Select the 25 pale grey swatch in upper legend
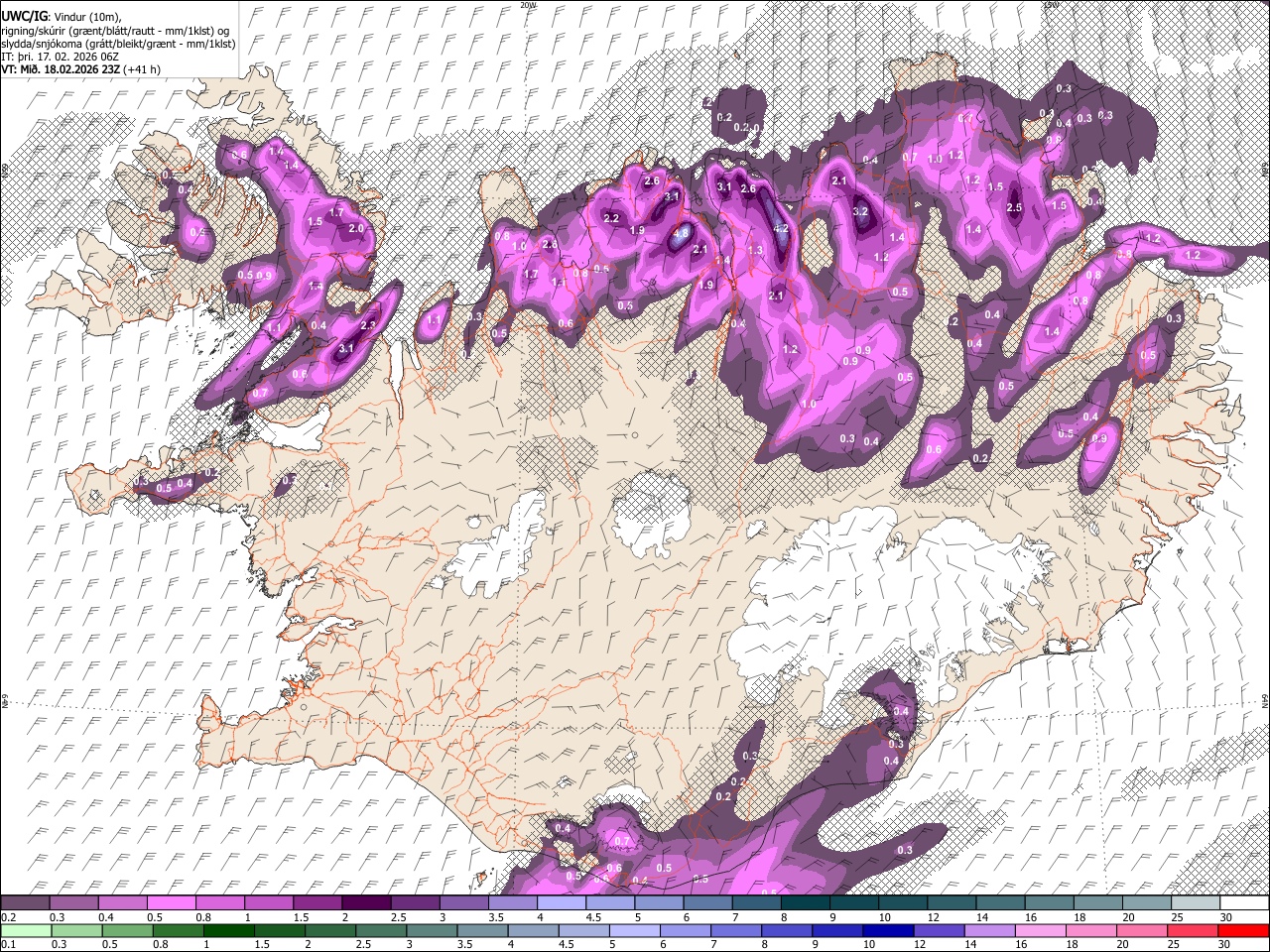The width and height of the screenshot is (1270, 952). pyautogui.click(x=1196, y=903)
